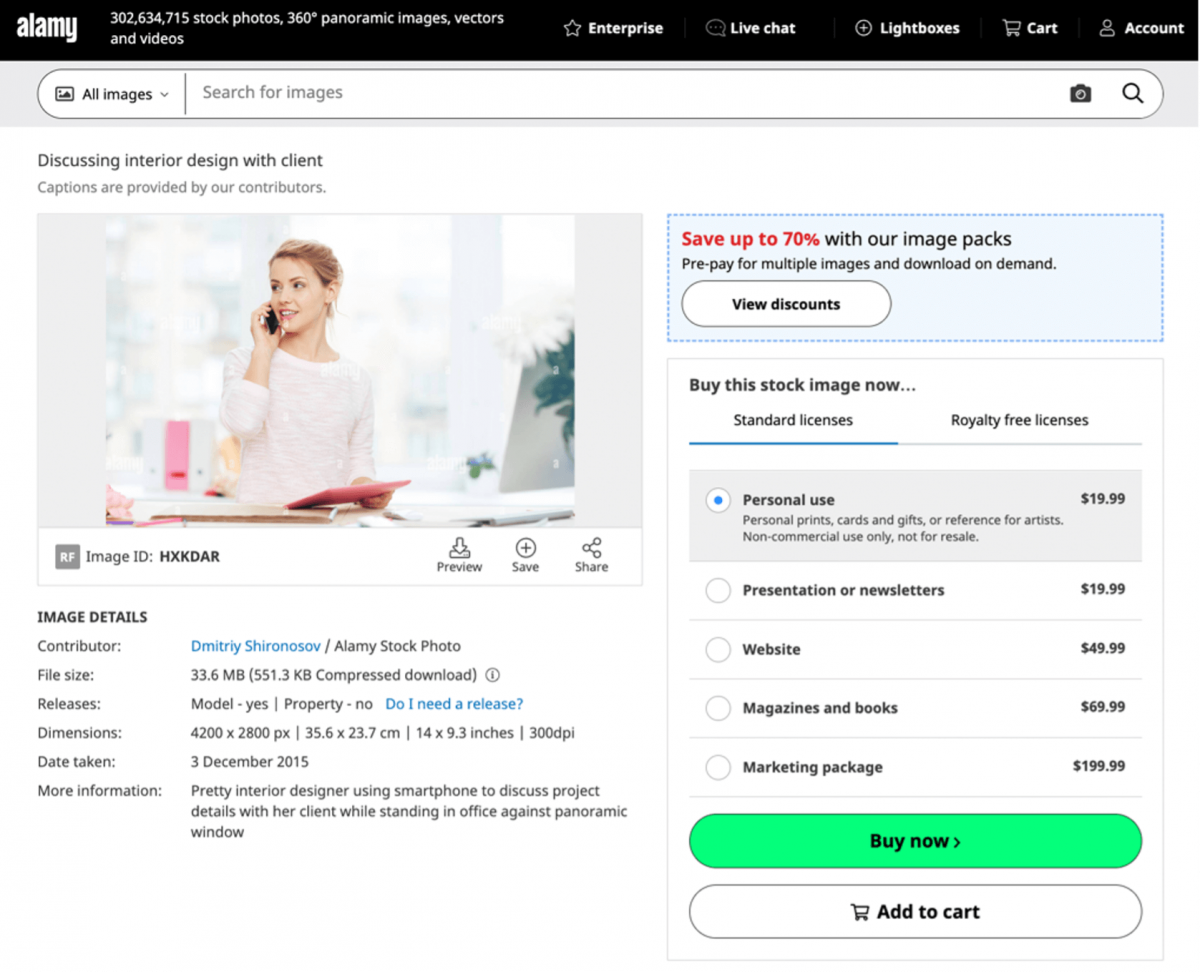This screenshot has width=1200, height=972.
Task: Search by image using camera icon
Action: (x=1080, y=93)
